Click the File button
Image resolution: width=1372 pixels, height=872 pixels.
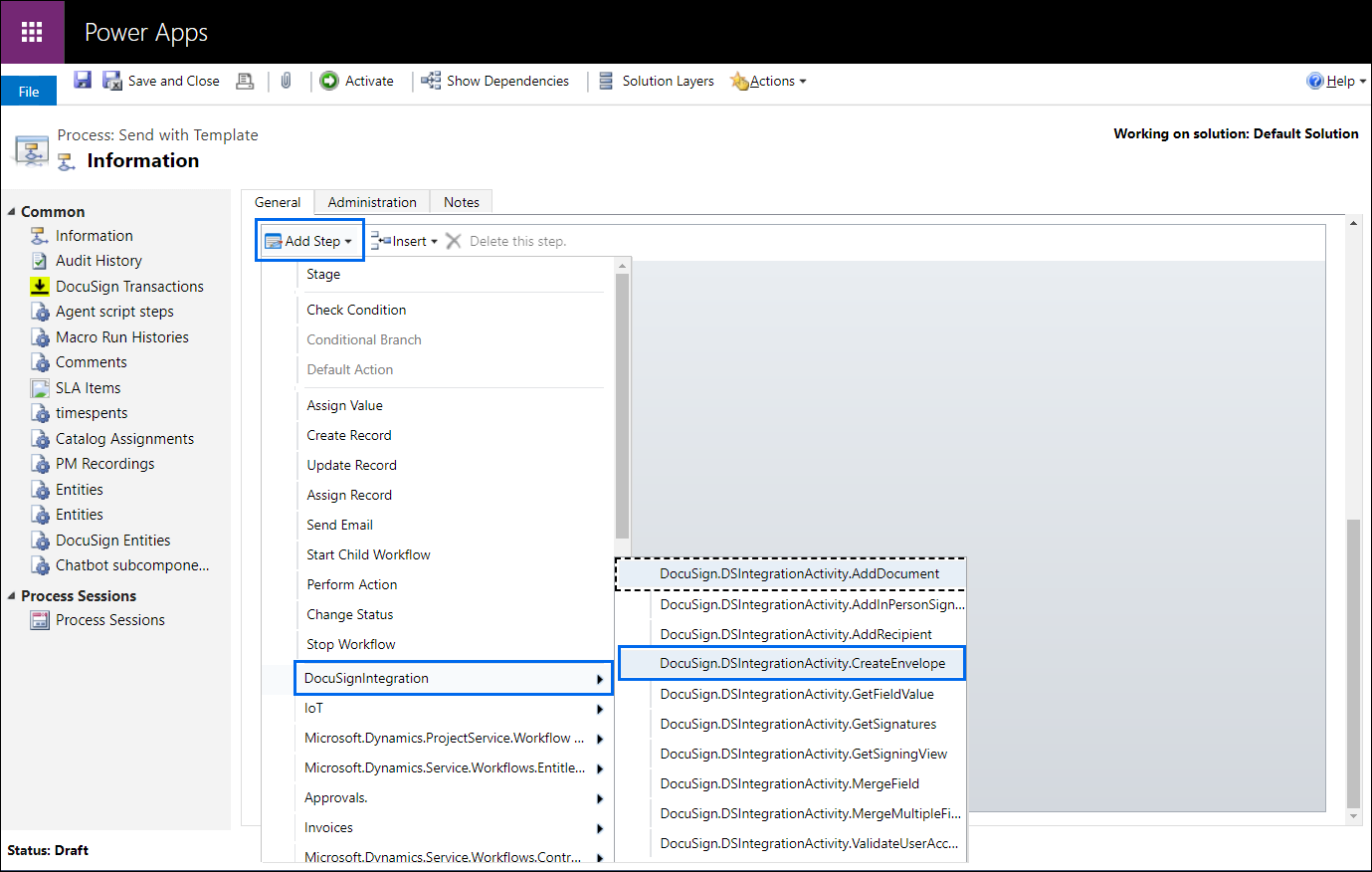coord(29,91)
